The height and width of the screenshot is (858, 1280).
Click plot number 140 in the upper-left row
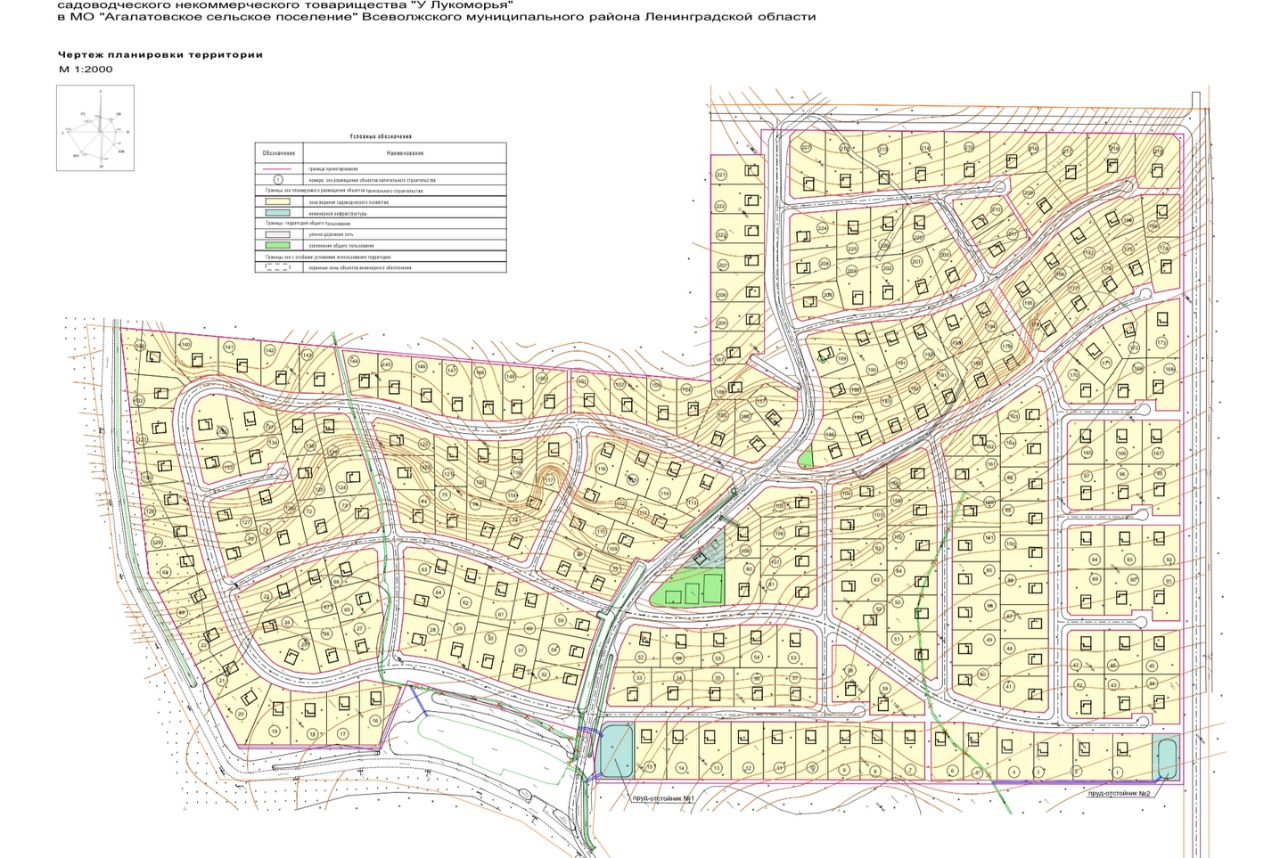point(186,344)
